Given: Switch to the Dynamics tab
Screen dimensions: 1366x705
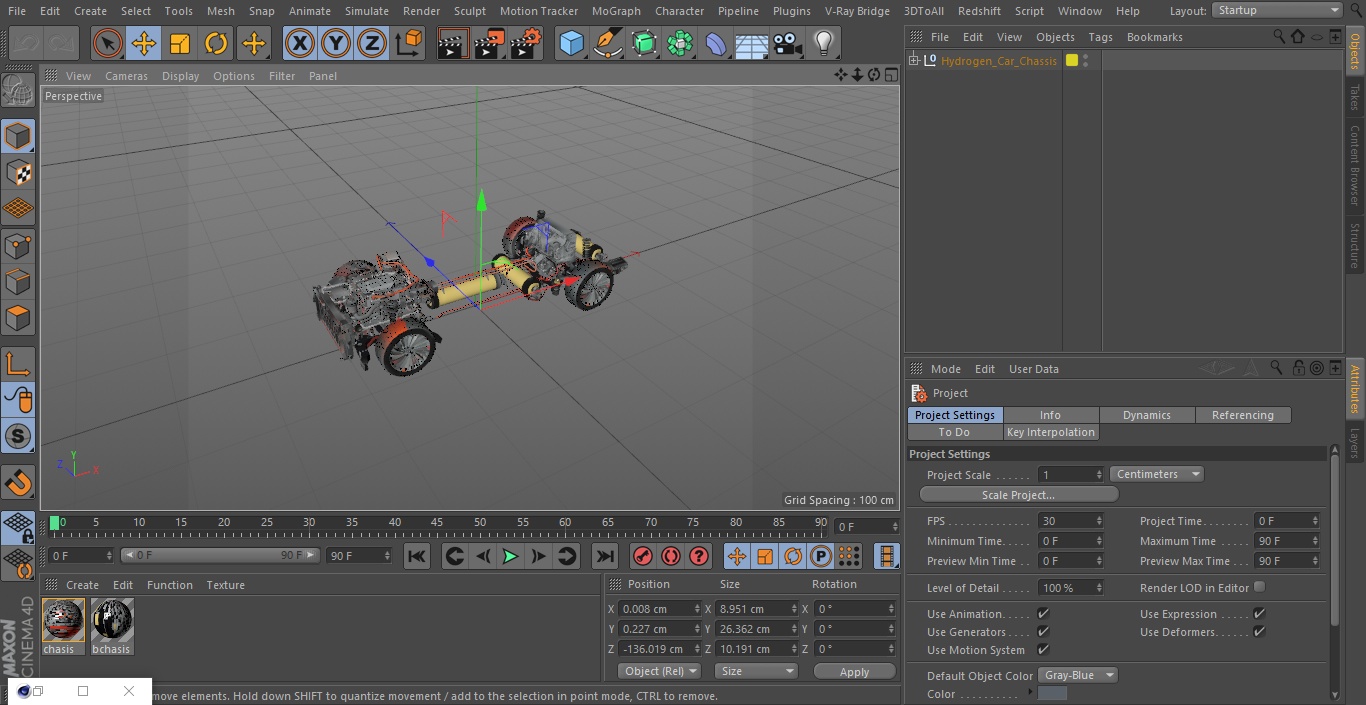Looking at the screenshot, I should tap(1147, 415).
